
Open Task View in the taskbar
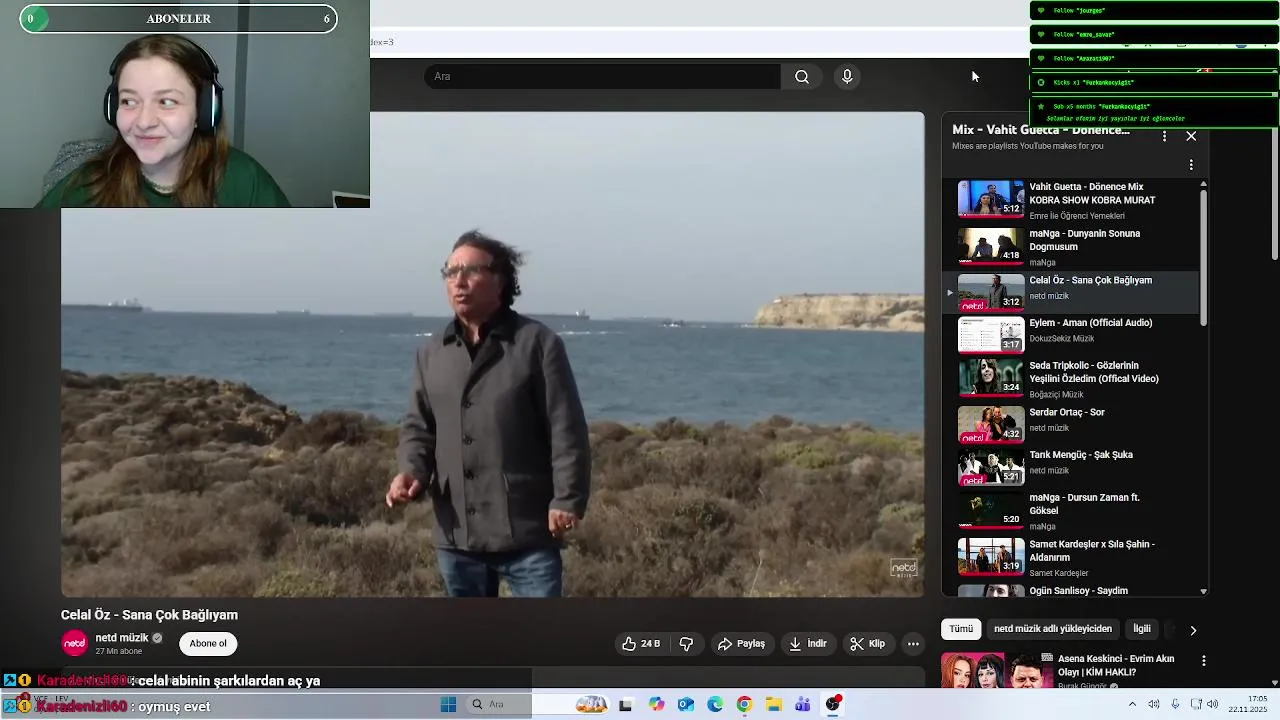pyautogui.click(x=625, y=705)
